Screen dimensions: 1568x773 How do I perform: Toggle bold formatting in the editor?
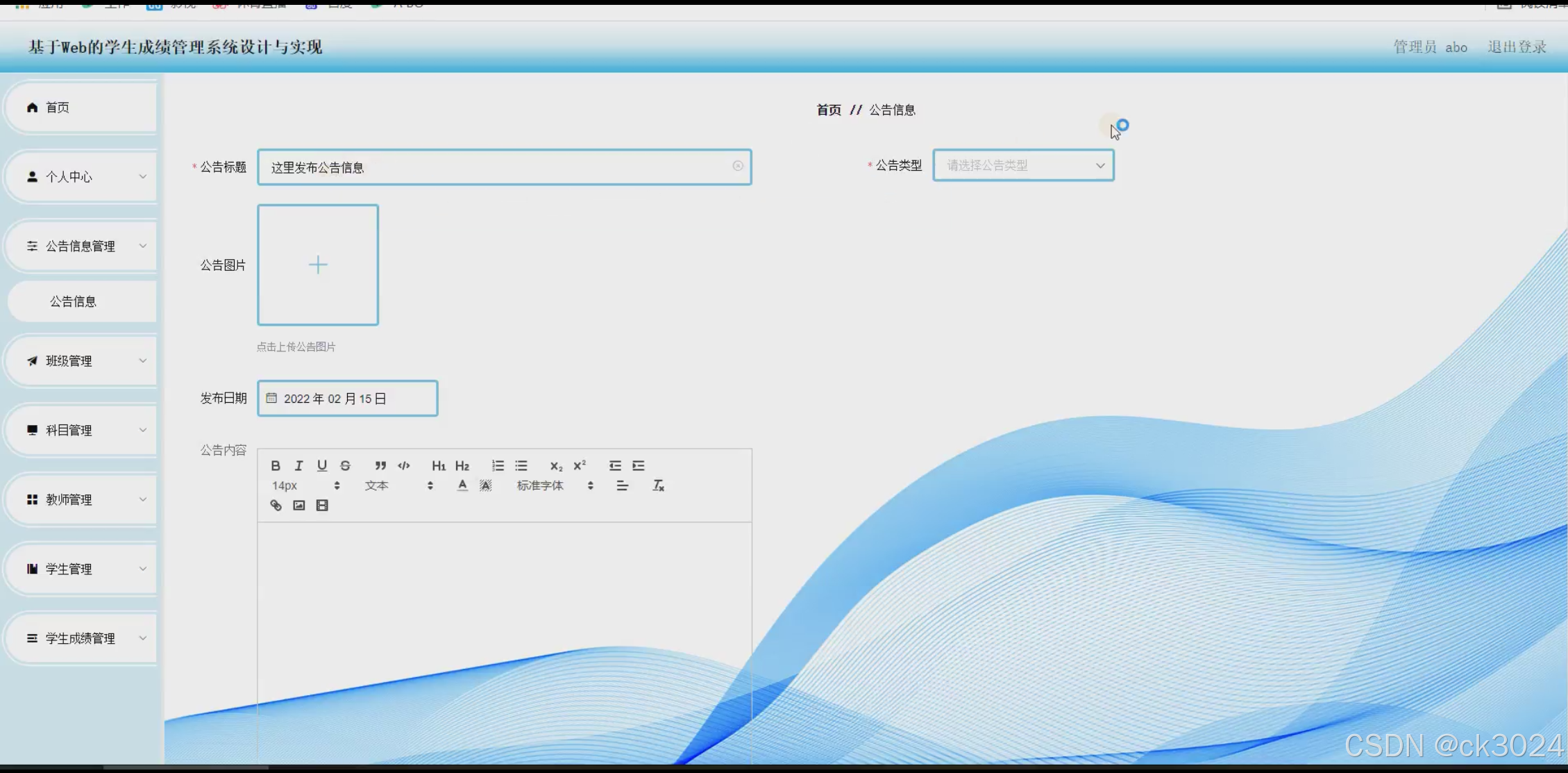click(x=276, y=465)
